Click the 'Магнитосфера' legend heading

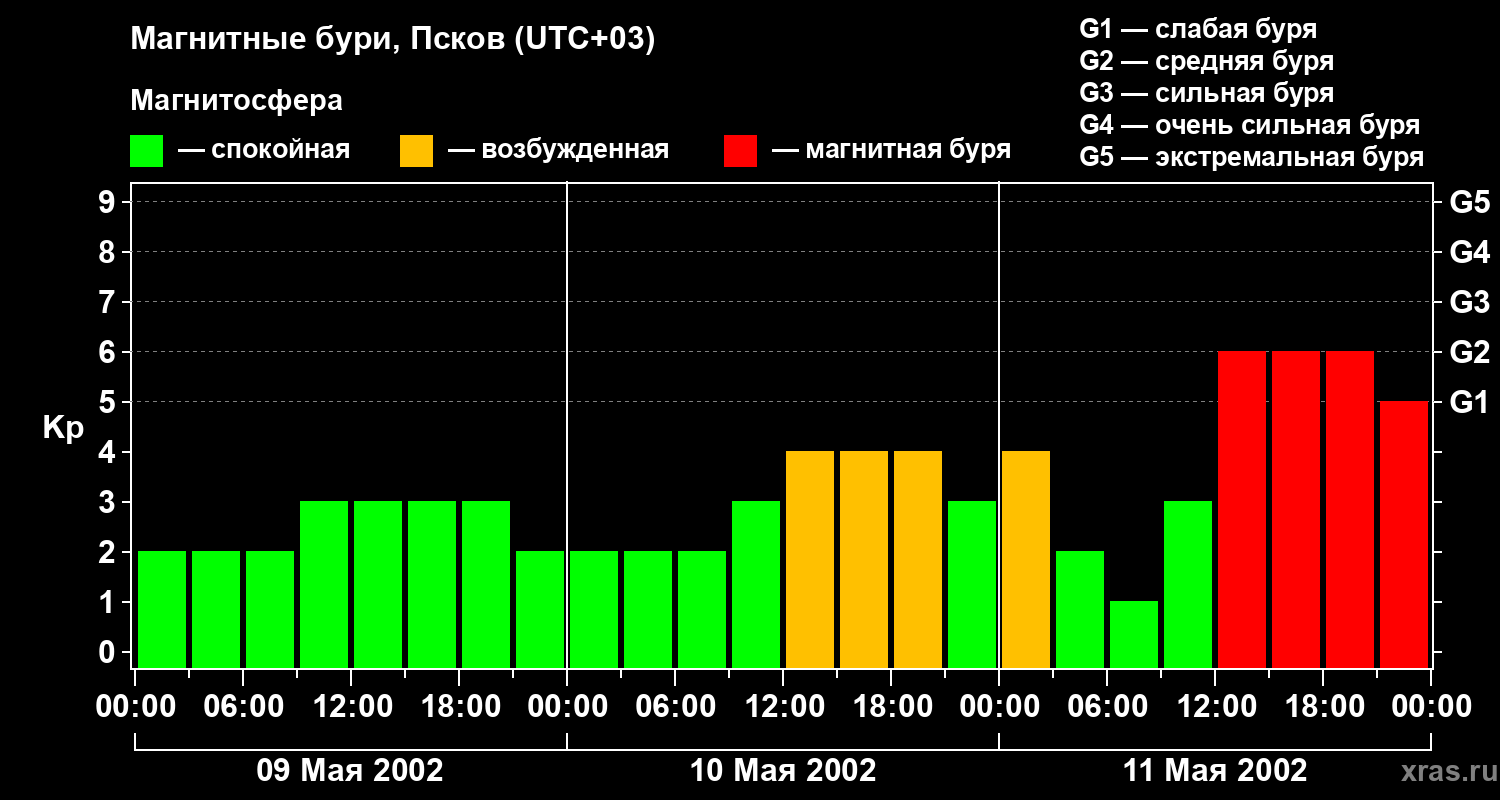236,101
